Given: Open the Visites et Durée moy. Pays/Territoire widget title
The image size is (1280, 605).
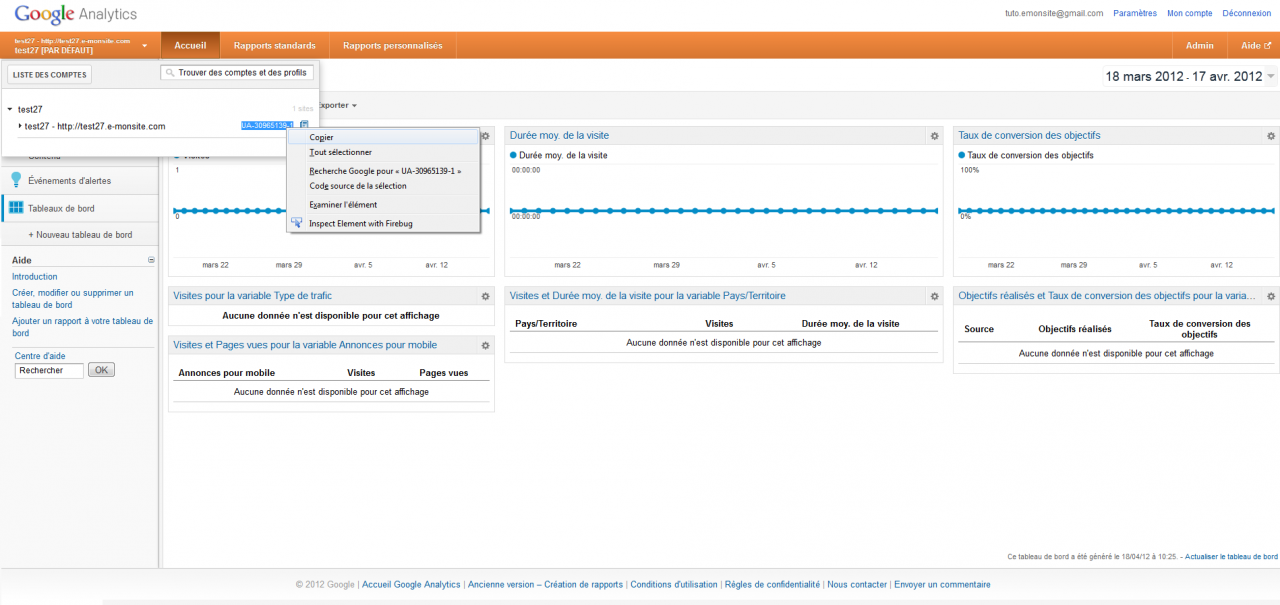Looking at the screenshot, I should click(x=648, y=296).
